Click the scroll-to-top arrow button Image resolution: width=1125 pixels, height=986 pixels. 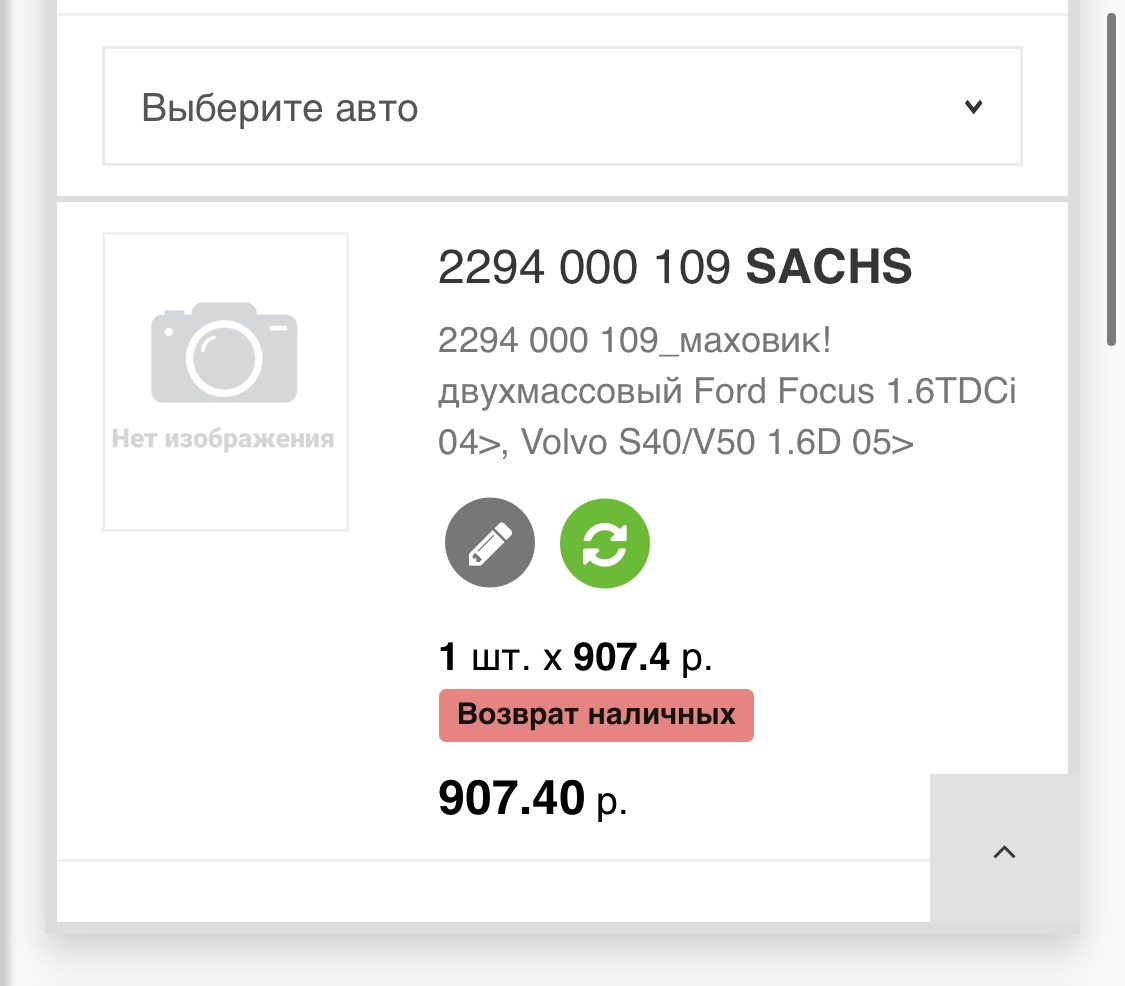click(1004, 851)
